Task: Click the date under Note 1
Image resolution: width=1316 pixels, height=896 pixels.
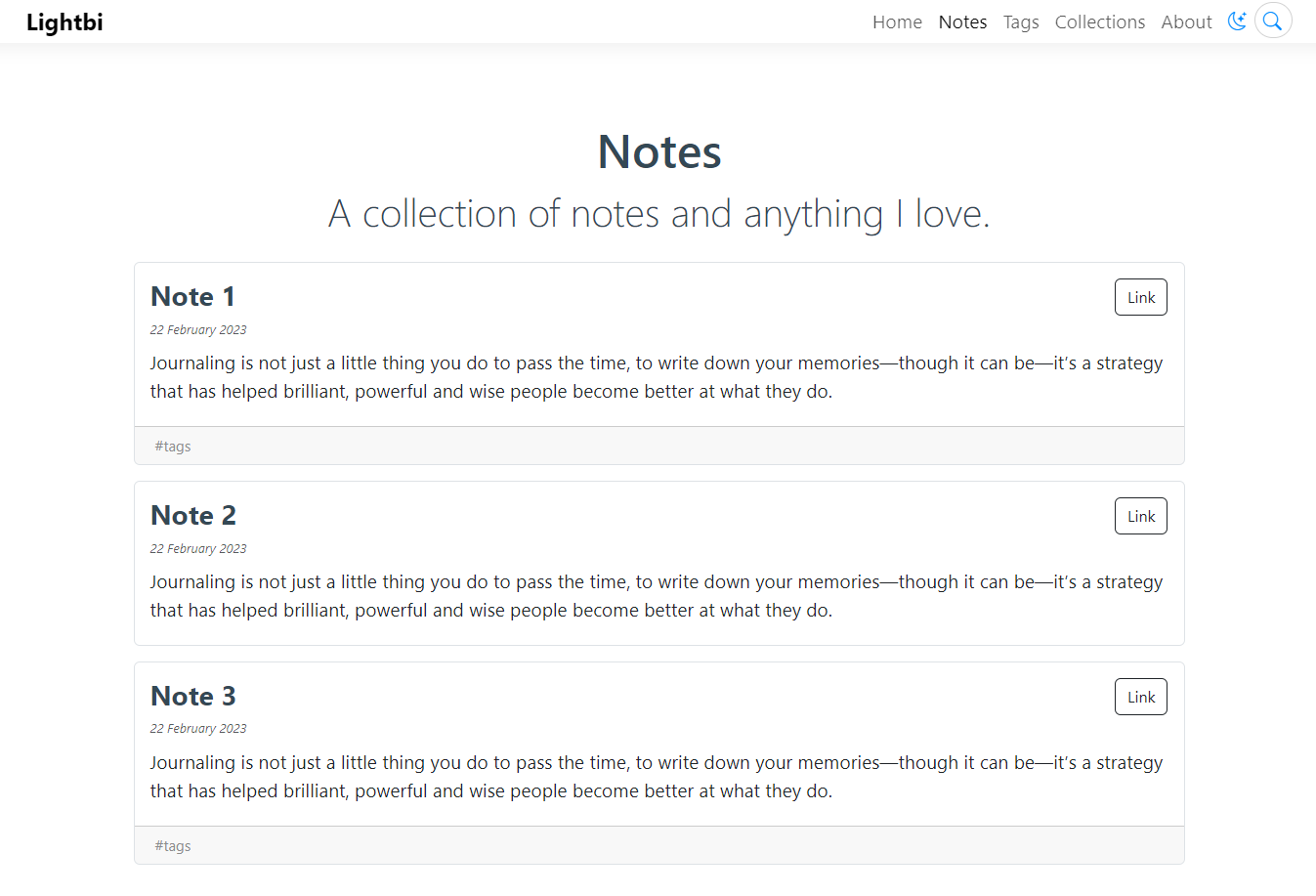Action: [x=198, y=330]
